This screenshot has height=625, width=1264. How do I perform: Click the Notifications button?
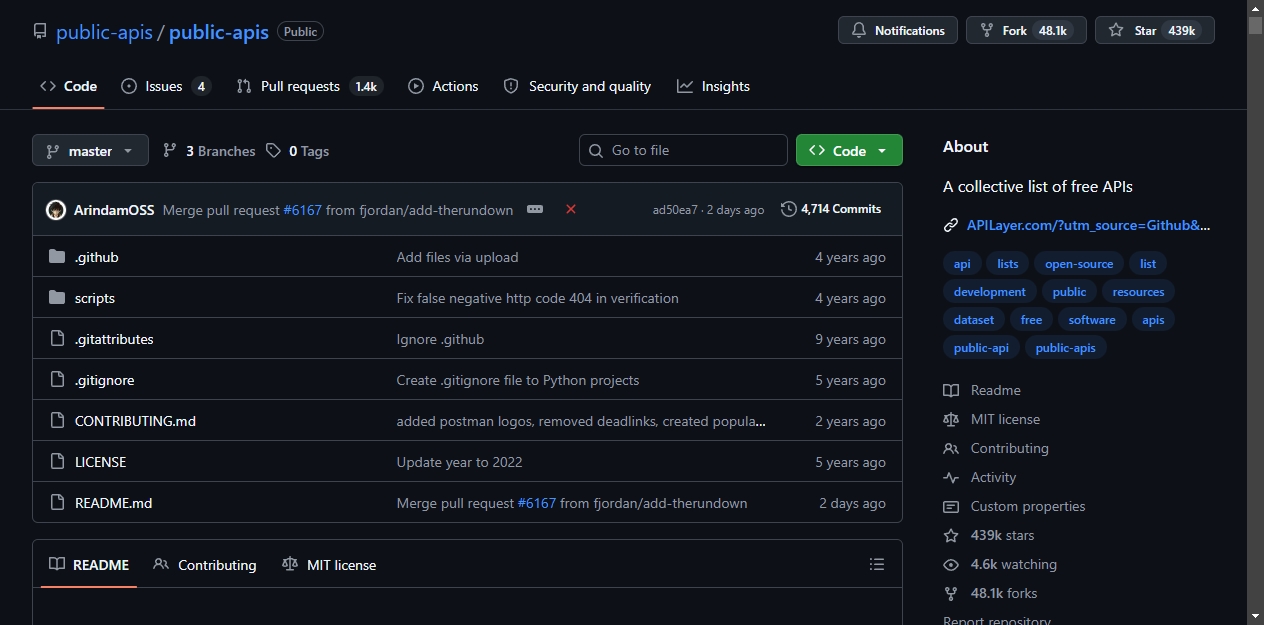click(x=898, y=31)
